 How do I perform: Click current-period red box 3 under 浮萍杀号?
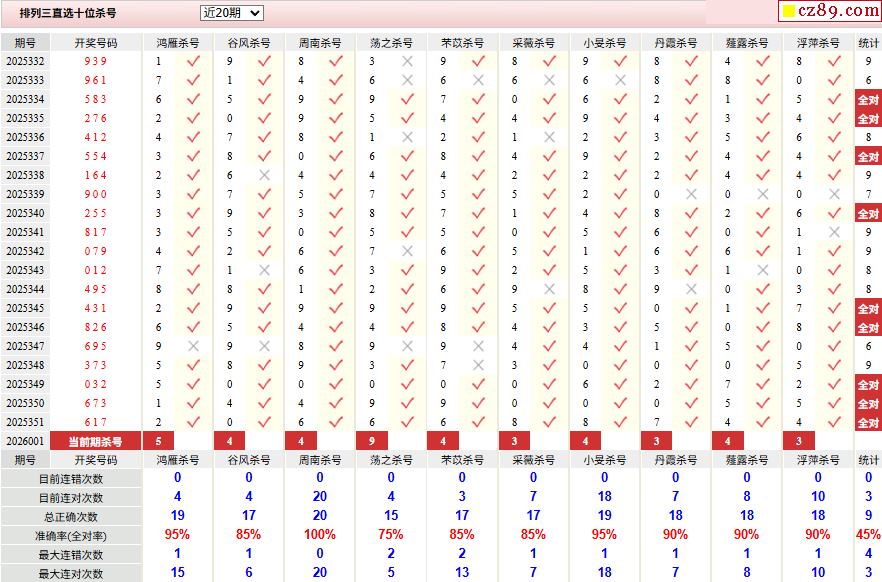click(x=799, y=441)
